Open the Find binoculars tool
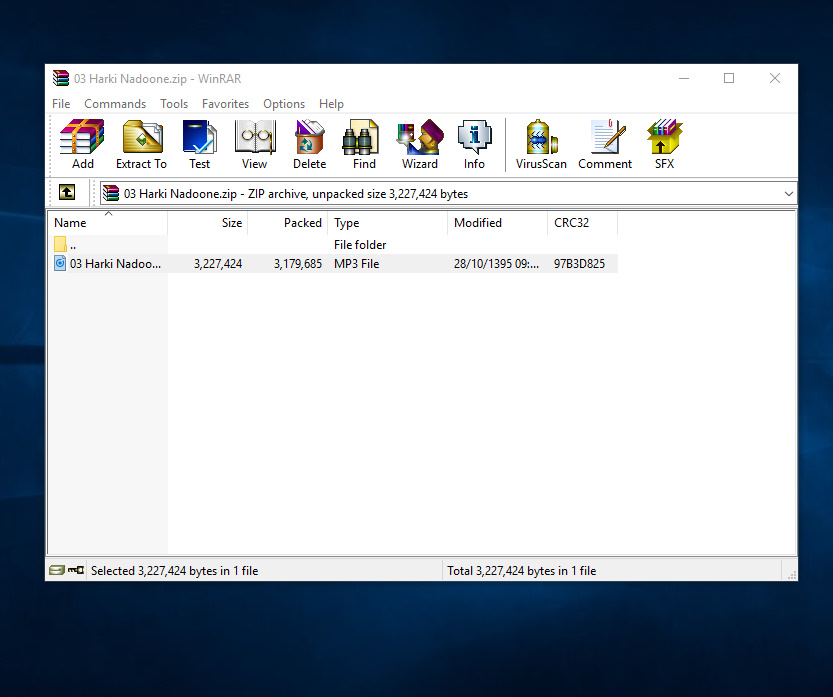This screenshot has height=697, width=833. [x=364, y=144]
